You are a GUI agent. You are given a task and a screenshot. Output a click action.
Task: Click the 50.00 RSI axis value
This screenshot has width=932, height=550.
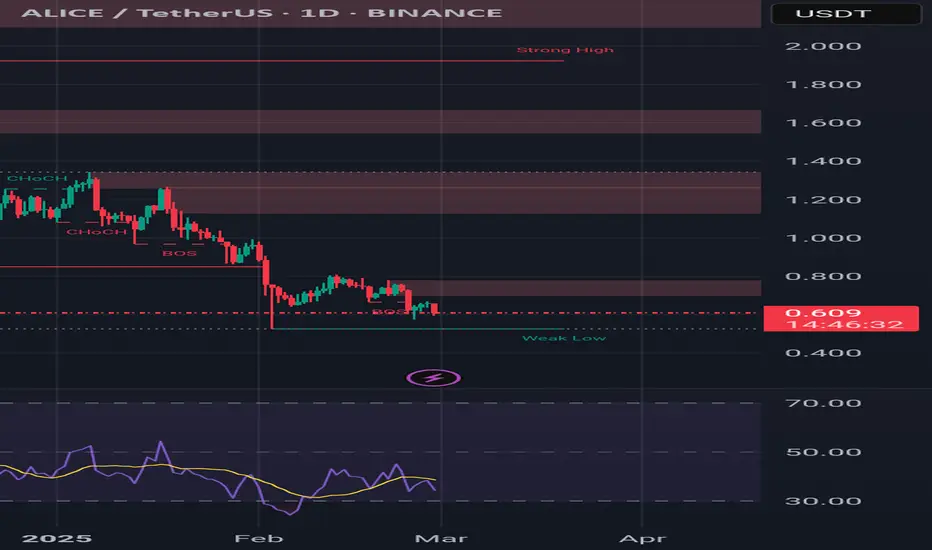tap(823, 452)
